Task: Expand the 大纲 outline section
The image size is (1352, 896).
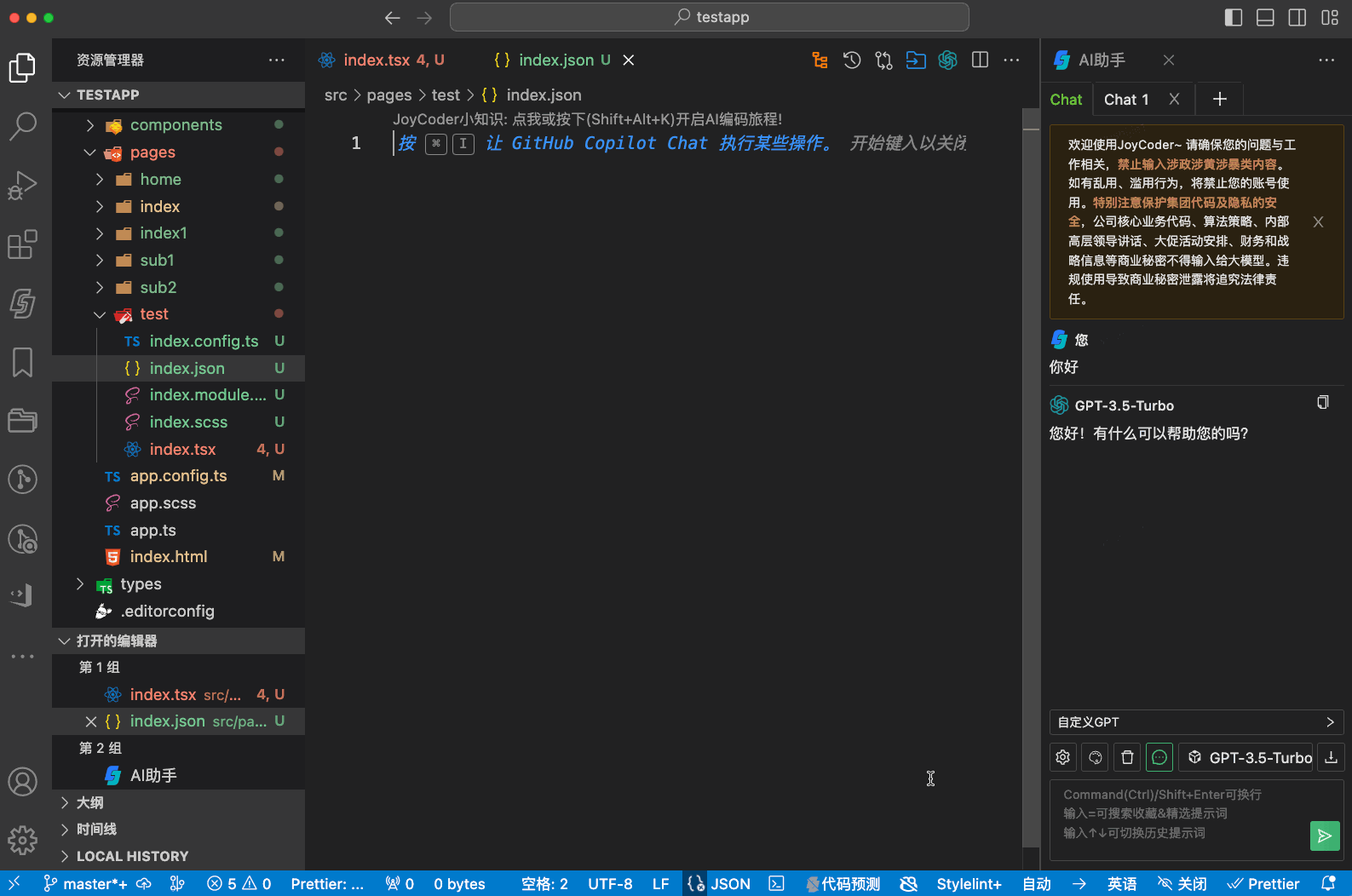Action: pyautogui.click(x=178, y=802)
